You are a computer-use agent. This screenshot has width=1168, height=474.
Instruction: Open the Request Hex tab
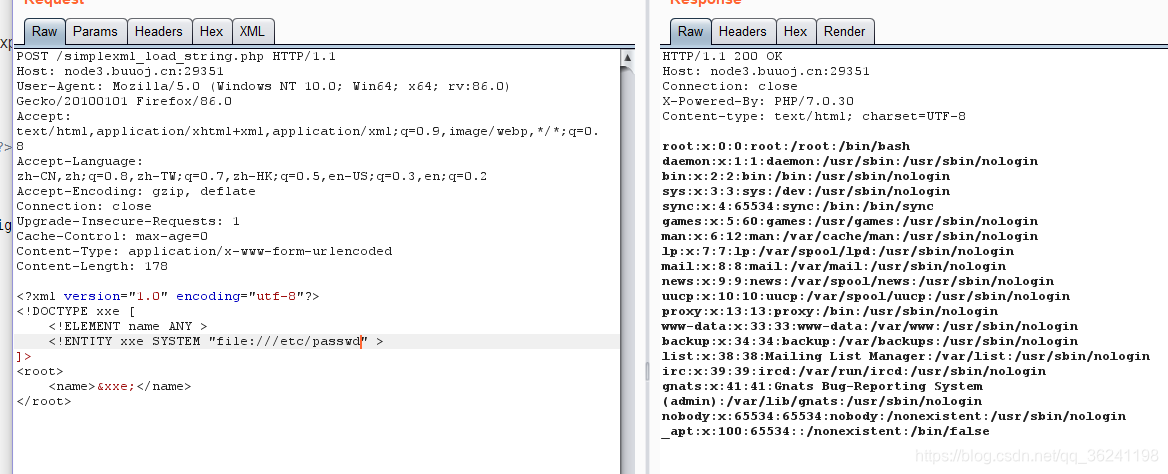212,31
